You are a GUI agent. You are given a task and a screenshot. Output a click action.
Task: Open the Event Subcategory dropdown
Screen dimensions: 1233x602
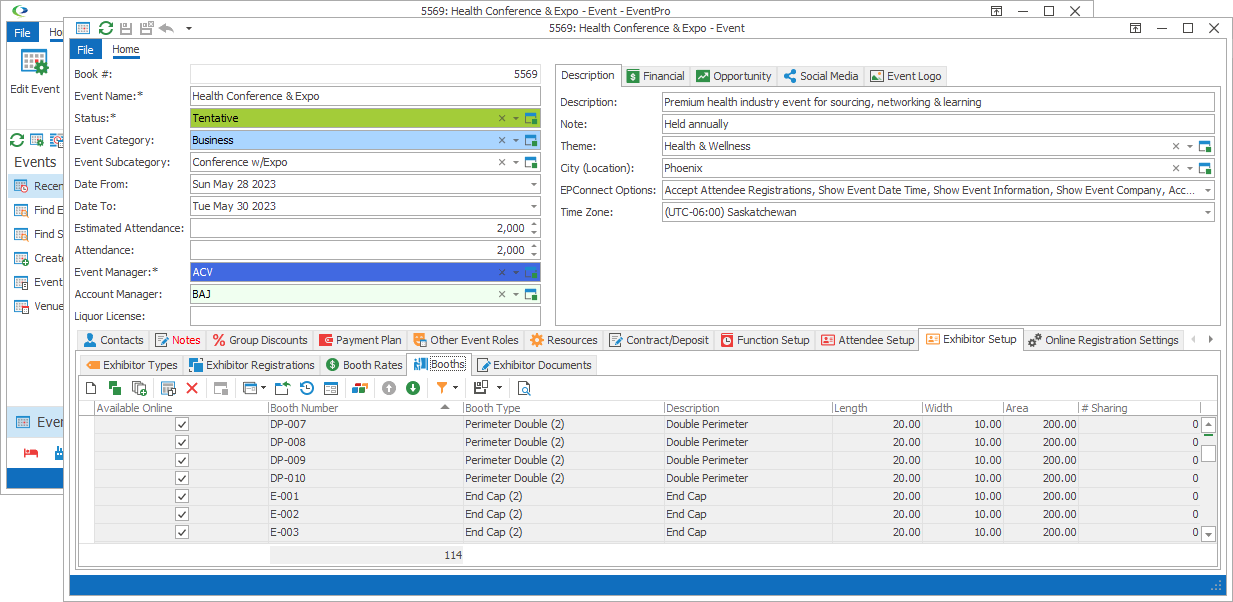pyautogui.click(x=516, y=162)
